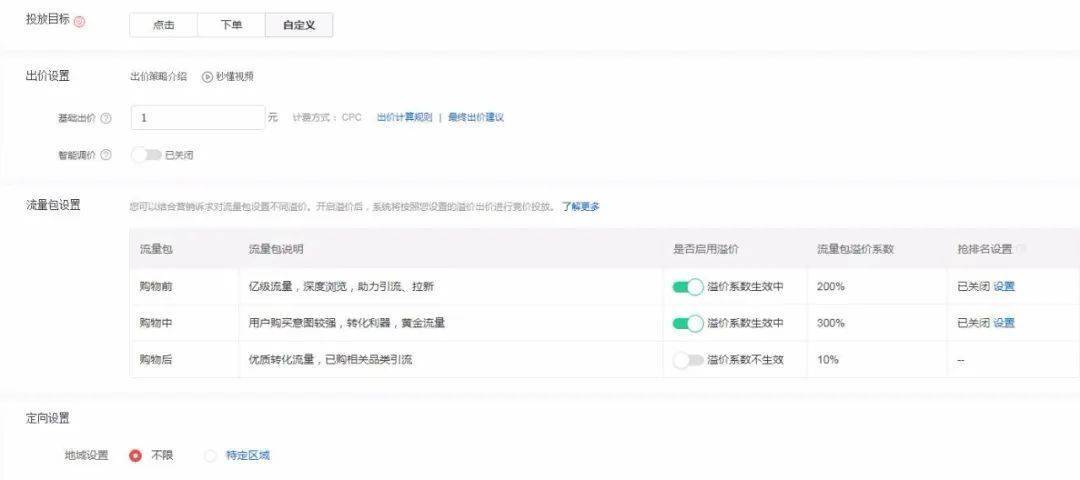Click the question mark icon beside 基础出价
Screen dimensions: 1080x480
pos(106,118)
